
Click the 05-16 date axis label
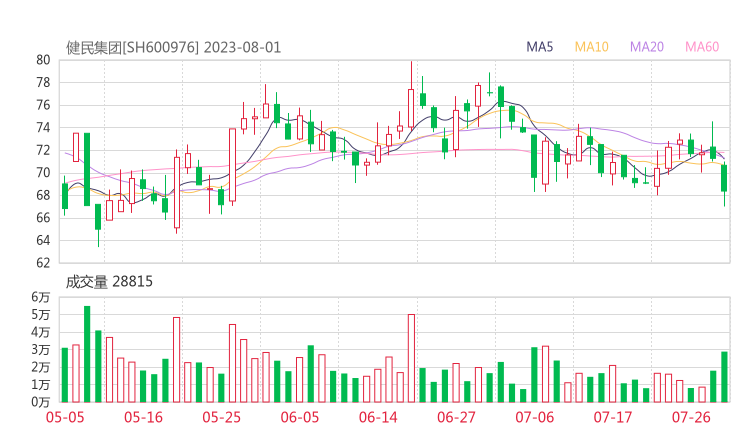(143, 417)
